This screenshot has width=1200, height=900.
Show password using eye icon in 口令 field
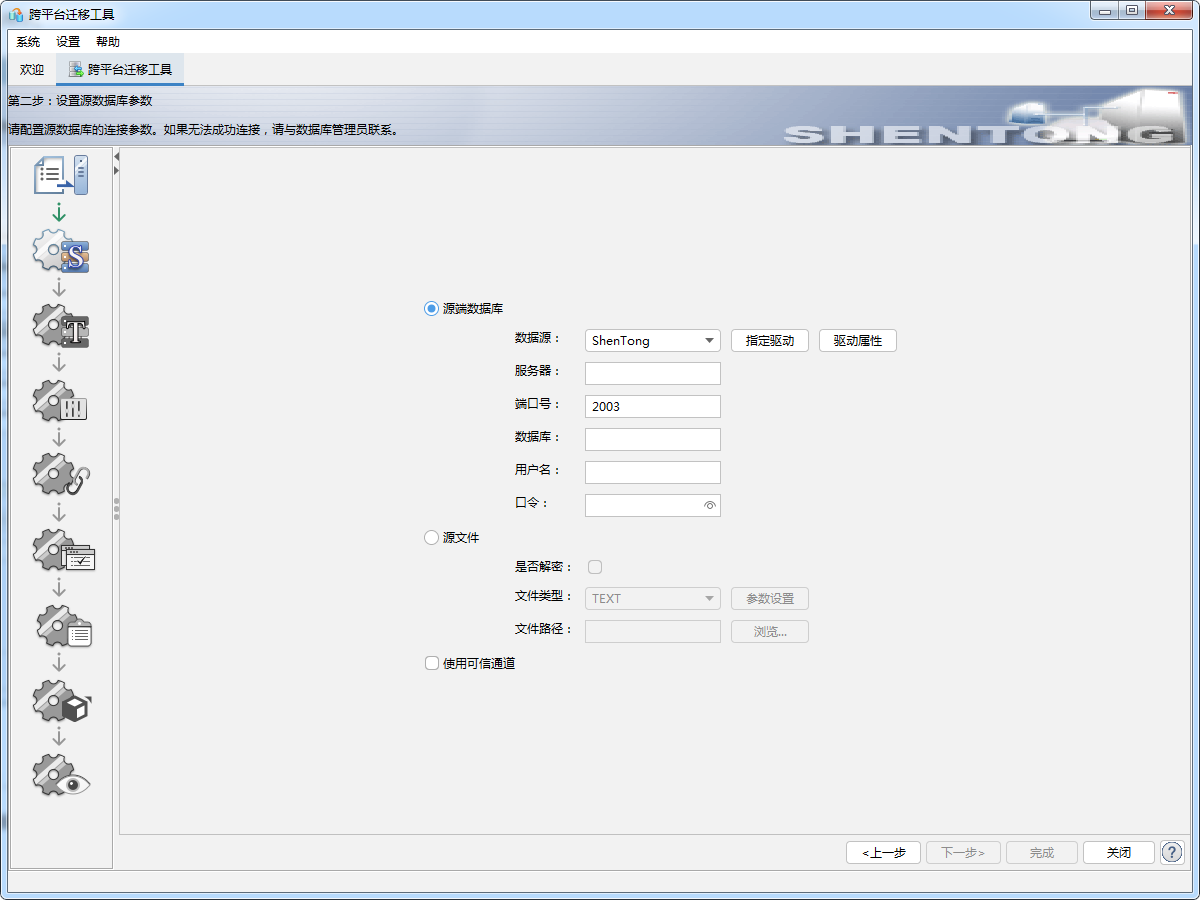pos(709,506)
